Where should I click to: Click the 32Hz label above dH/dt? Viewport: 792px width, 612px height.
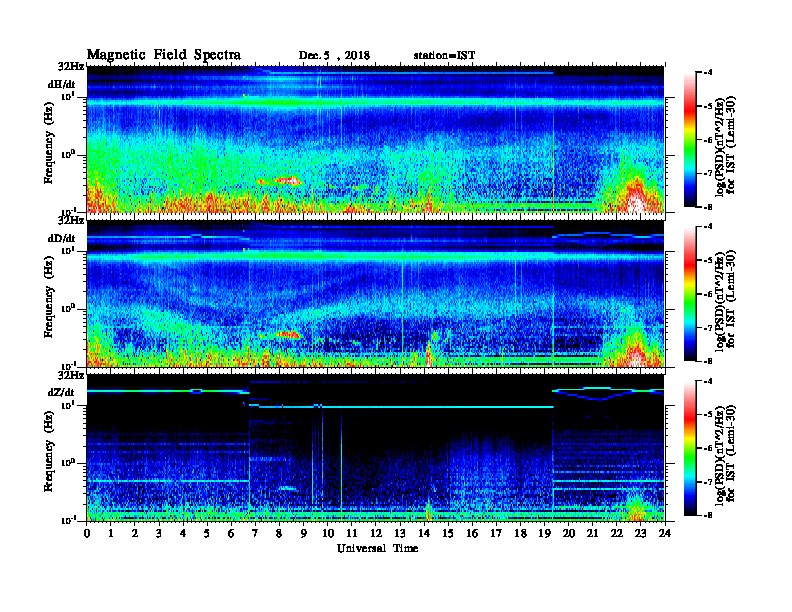(71, 66)
